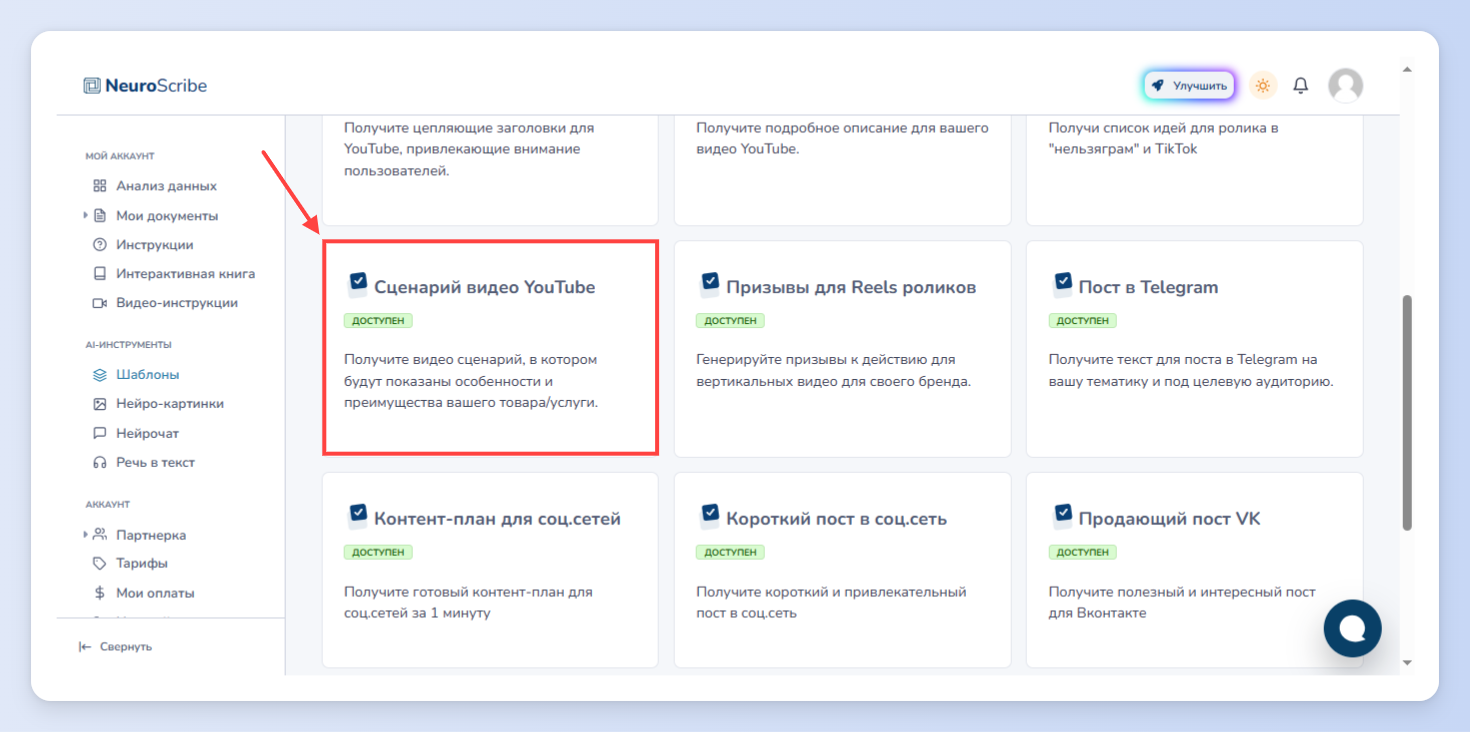Click the page scroll up arrow

pyautogui.click(x=1408, y=70)
